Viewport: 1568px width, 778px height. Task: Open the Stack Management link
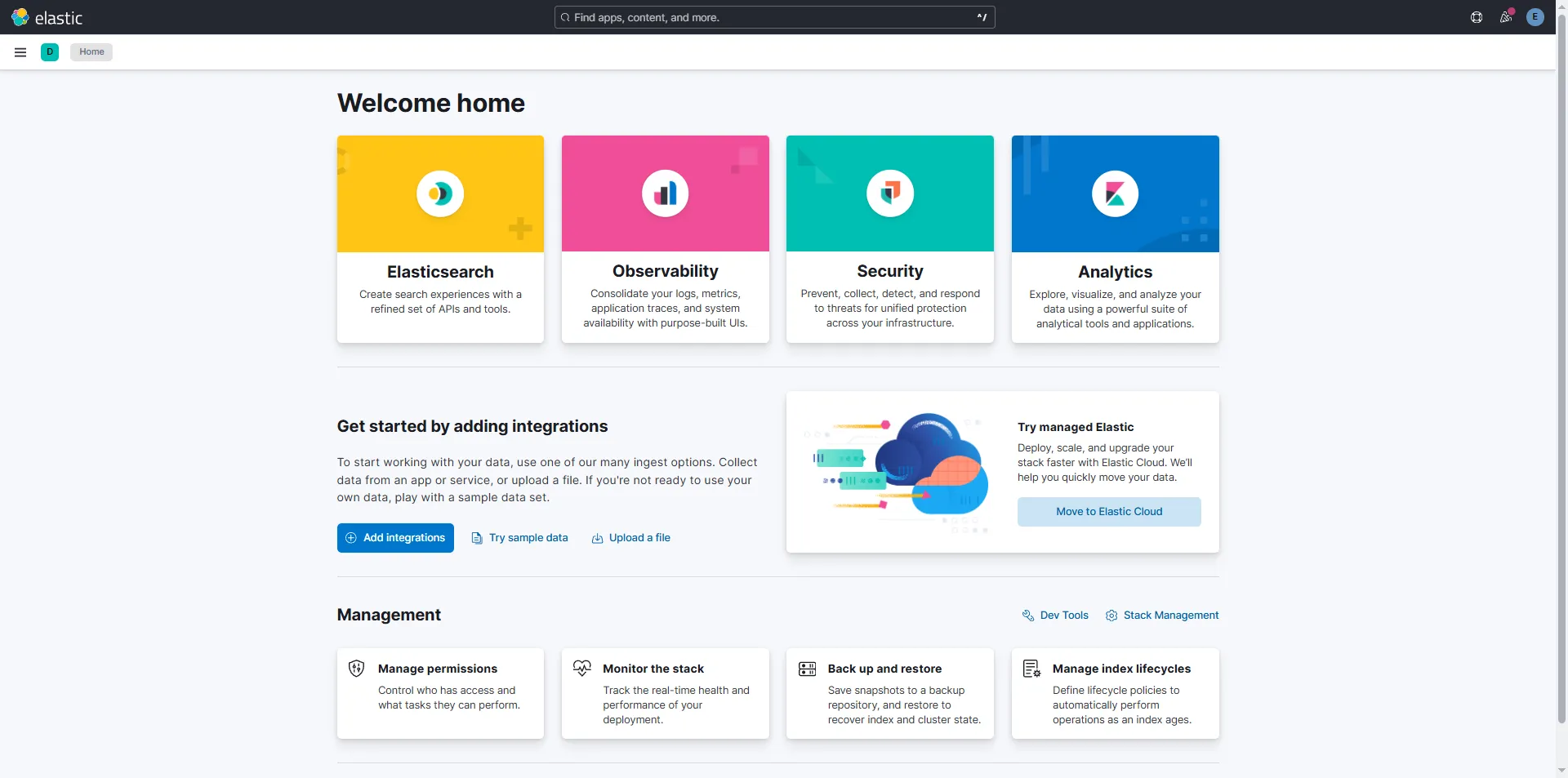1161,616
